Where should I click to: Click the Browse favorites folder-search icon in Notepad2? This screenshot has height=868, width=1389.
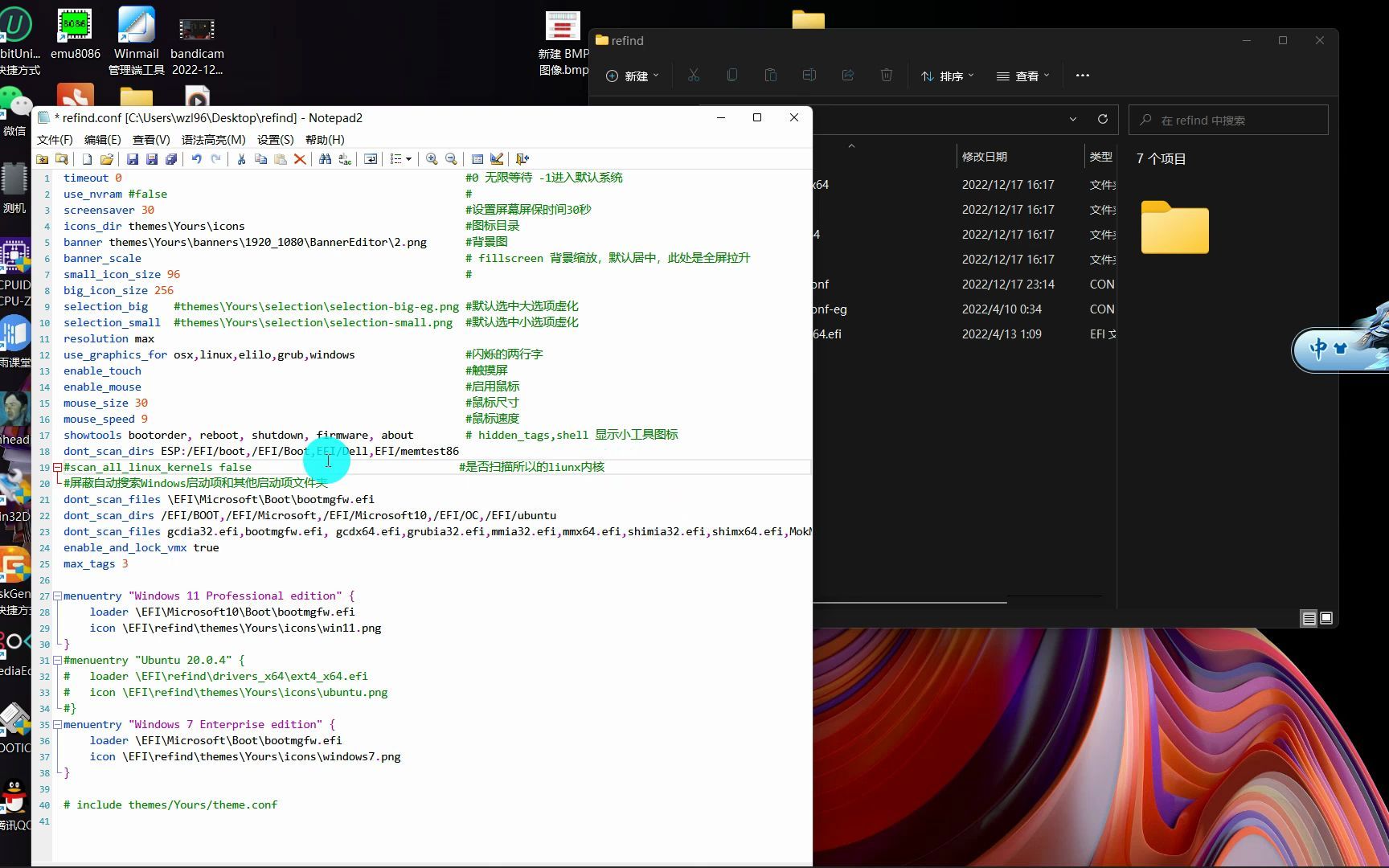(61, 159)
